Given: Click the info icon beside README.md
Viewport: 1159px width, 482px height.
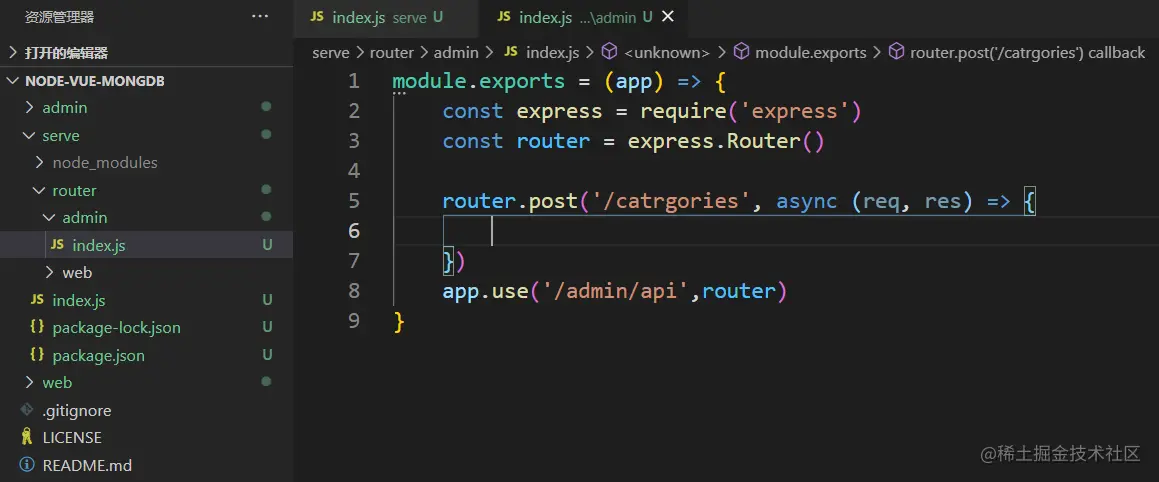Looking at the screenshot, I should pos(27,465).
